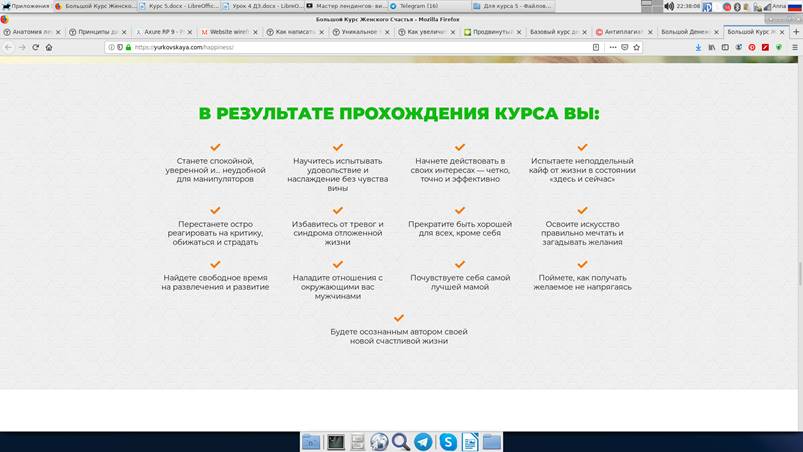Switch to the Антиплагиат tab
Image resolution: width=803 pixels, height=452 pixels.
[623, 32]
